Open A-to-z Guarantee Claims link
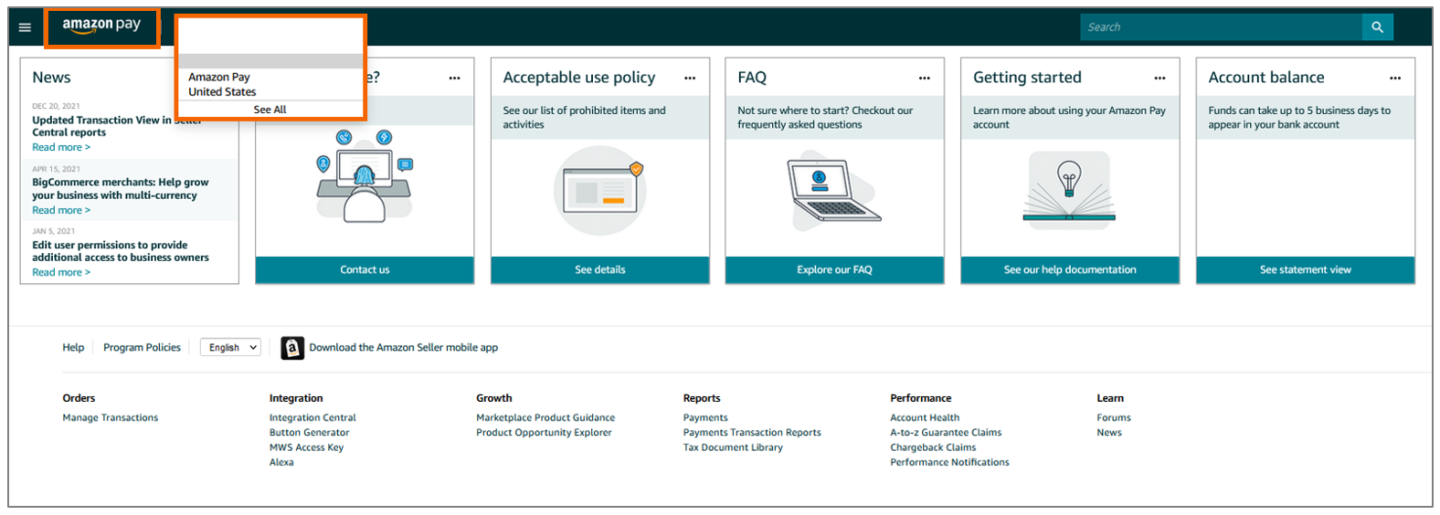 [x=946, y=433]
